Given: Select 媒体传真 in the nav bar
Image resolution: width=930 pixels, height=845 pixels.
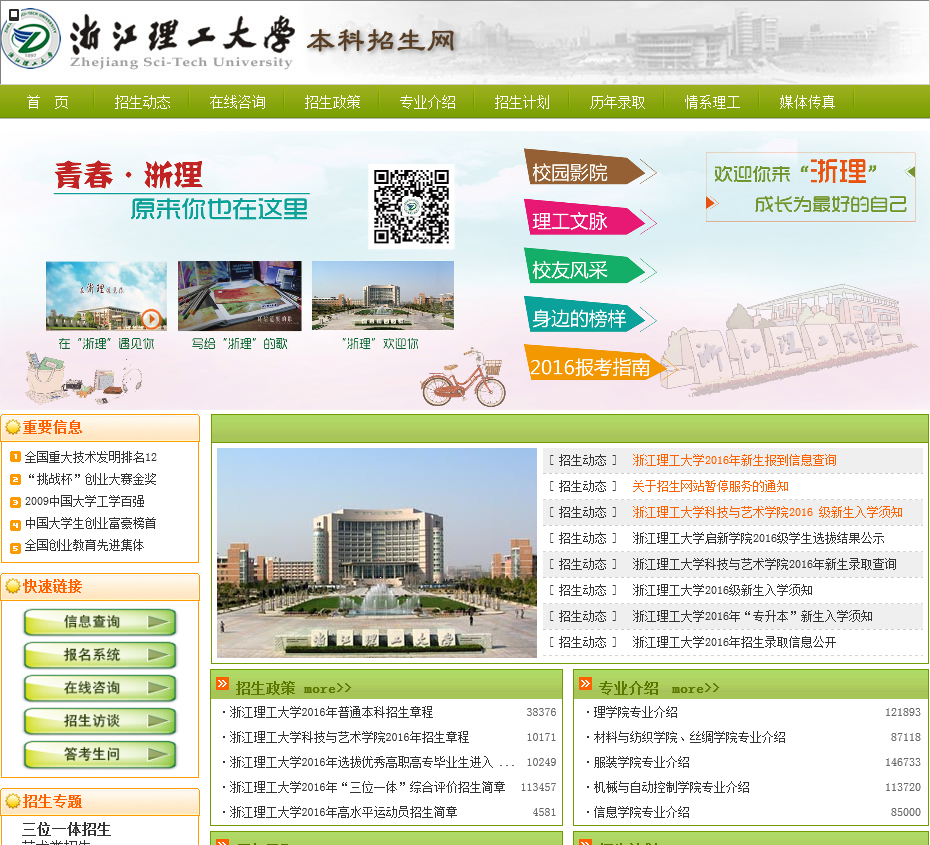Looking at the screenshot, I should point(807,102).
